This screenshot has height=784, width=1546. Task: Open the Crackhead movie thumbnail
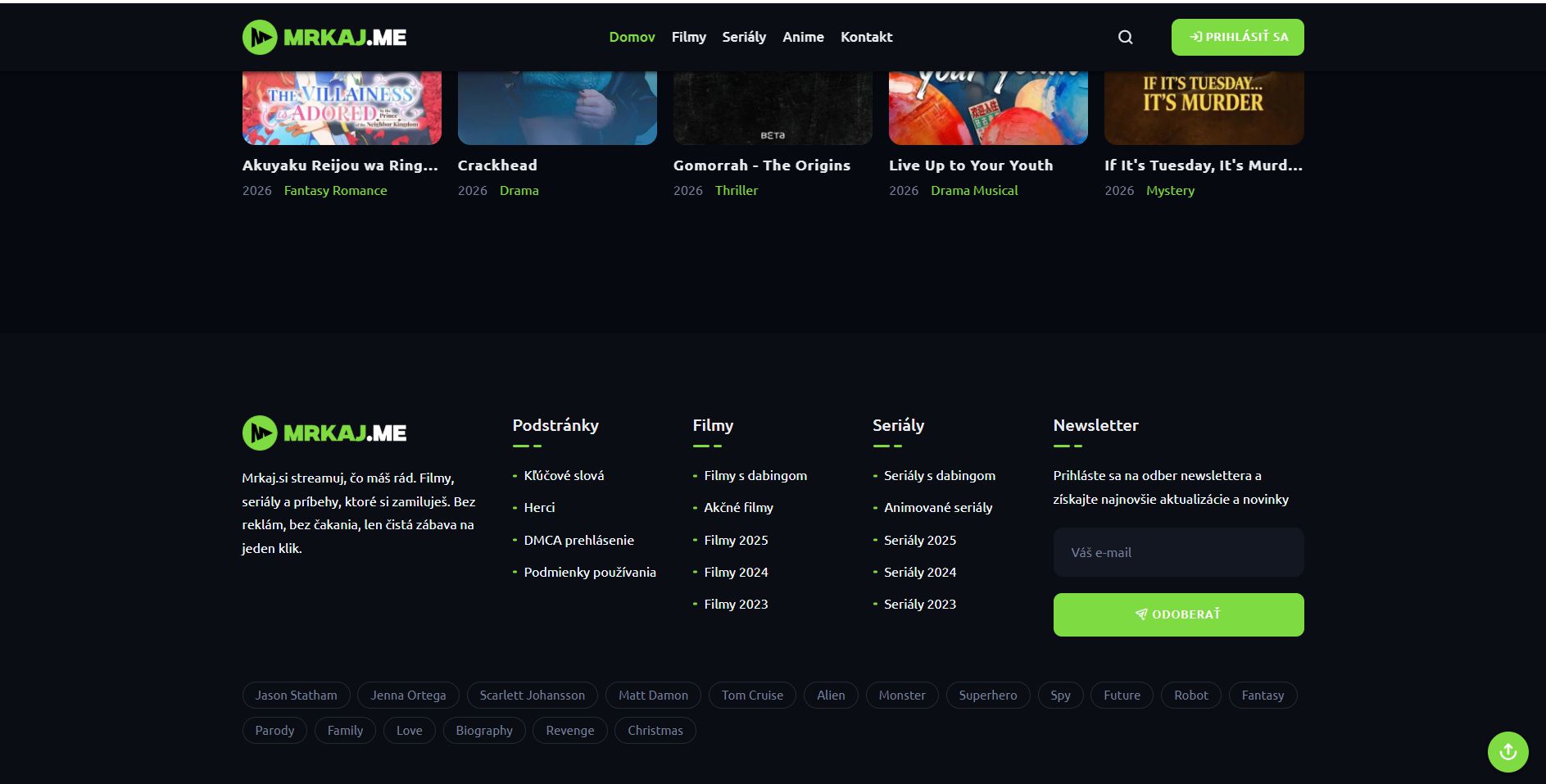click(557, 108)
